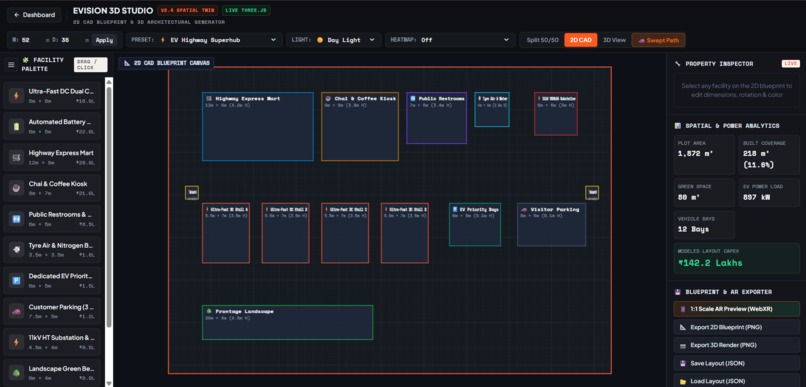This screenshot has width=806, height=387.
Task: Switch to the 3D View tab
Action: 614,40
